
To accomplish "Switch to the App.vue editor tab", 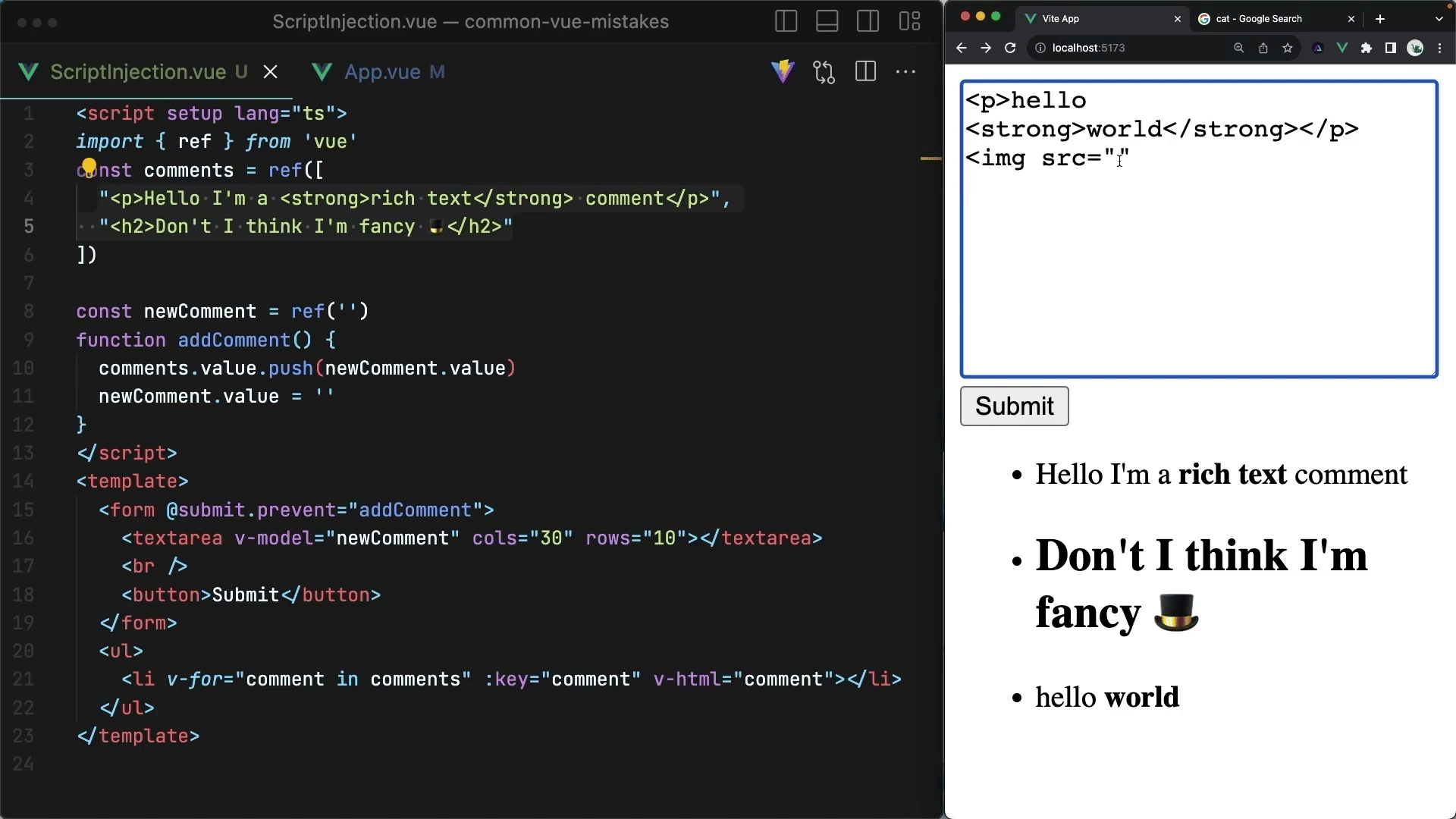I will 382,72.
